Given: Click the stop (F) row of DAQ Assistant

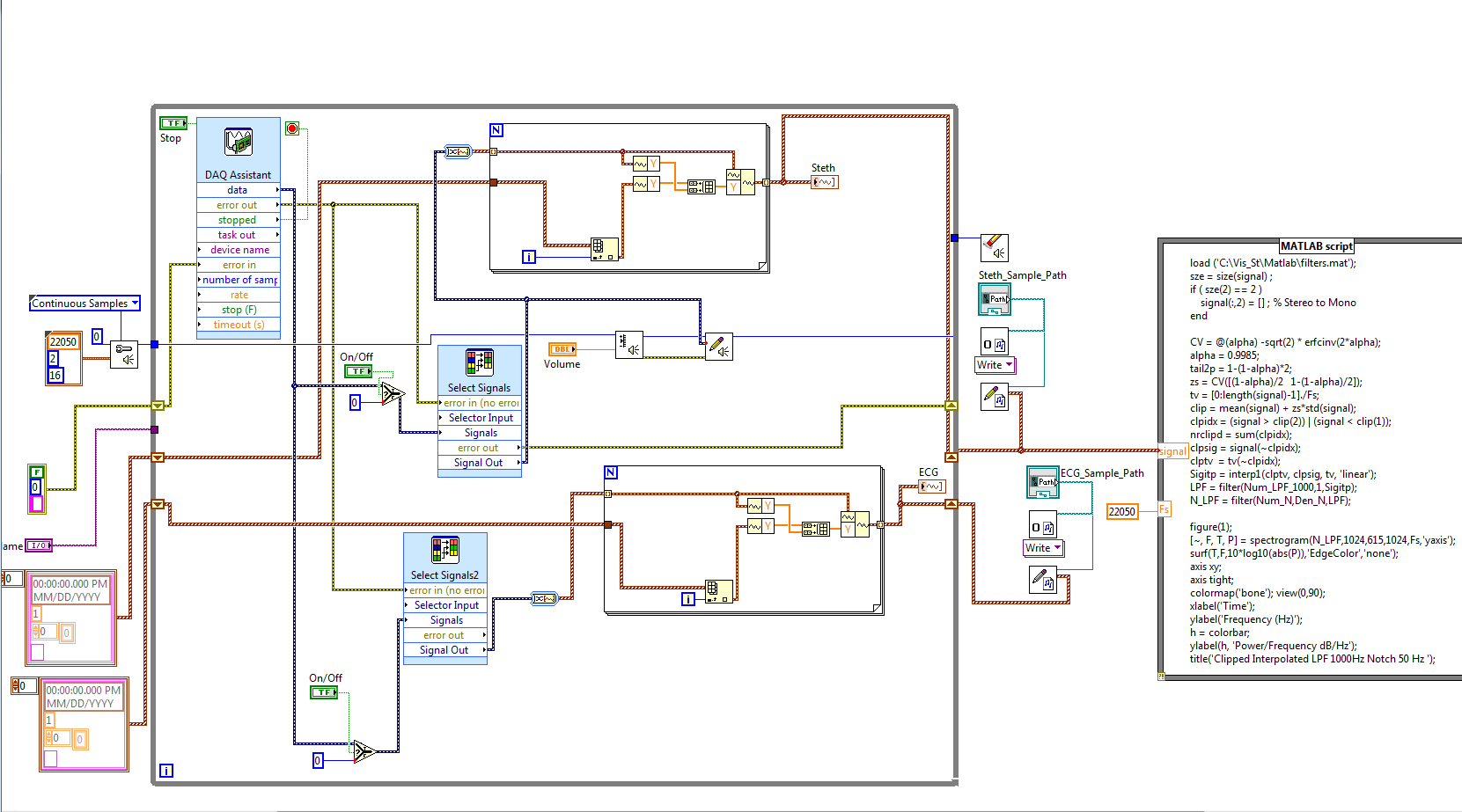Looking at the screenshot, I should point(239,310).
